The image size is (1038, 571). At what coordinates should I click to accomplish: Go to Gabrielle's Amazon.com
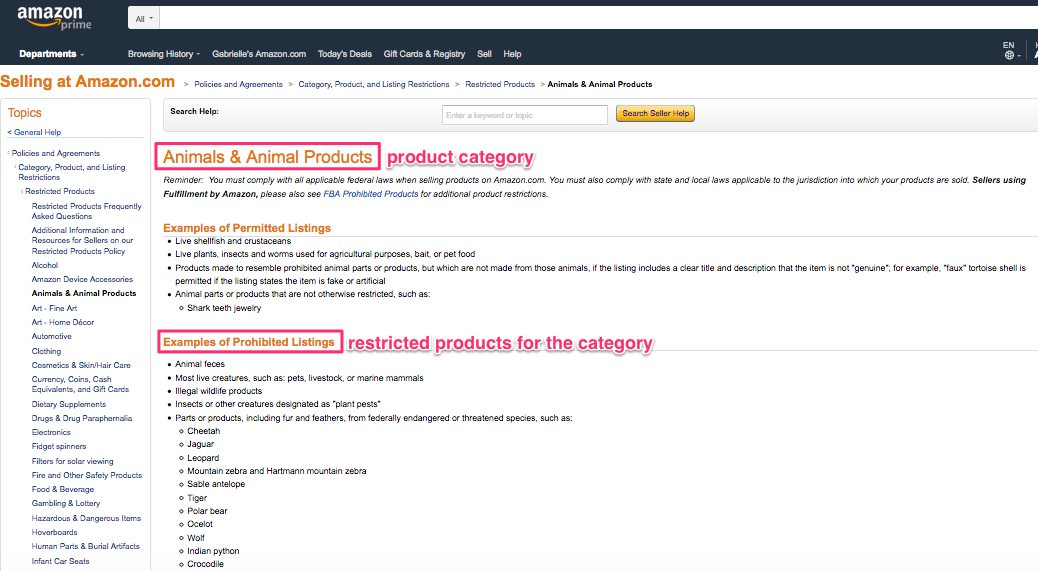point(259,54)
